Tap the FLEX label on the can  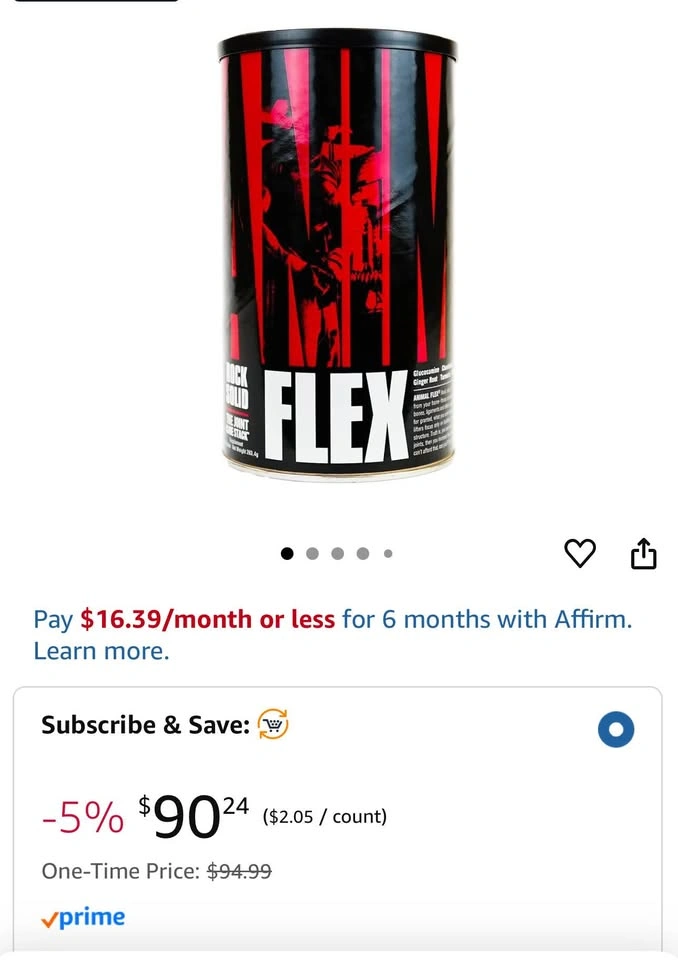(x=336, y=416)
